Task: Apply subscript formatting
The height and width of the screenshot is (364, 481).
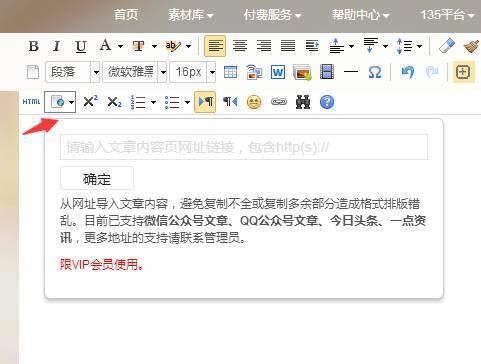Action: 114,102
